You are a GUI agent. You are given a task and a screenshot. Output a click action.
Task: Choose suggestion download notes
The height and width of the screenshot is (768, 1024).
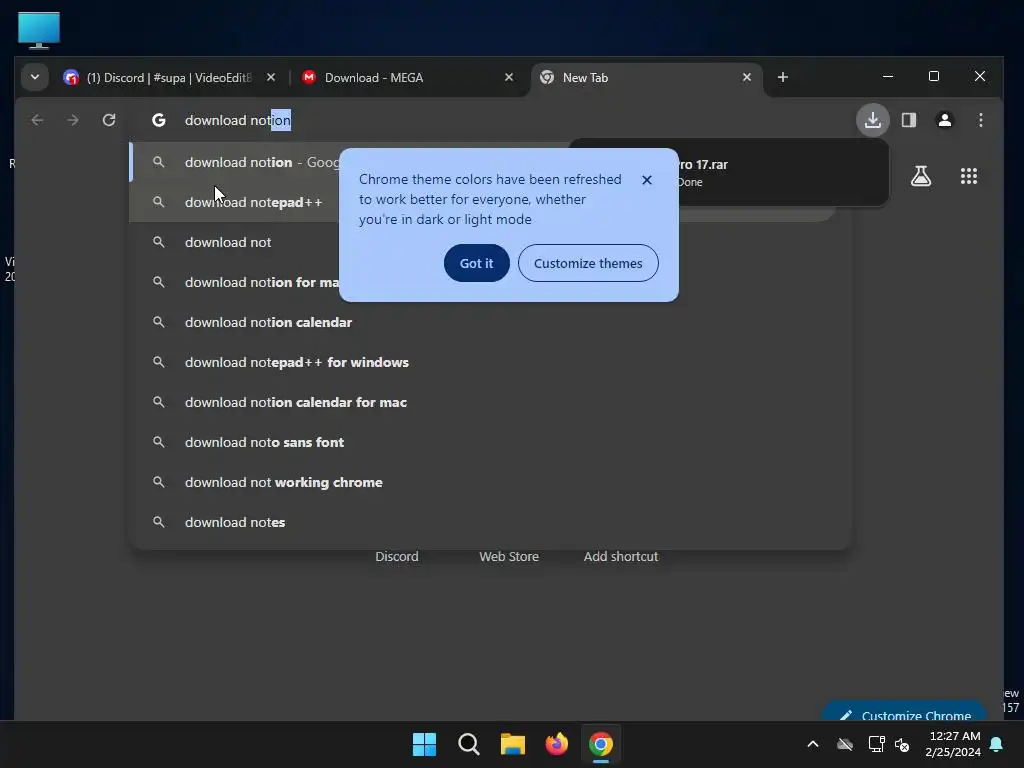[x=490, y=522]
